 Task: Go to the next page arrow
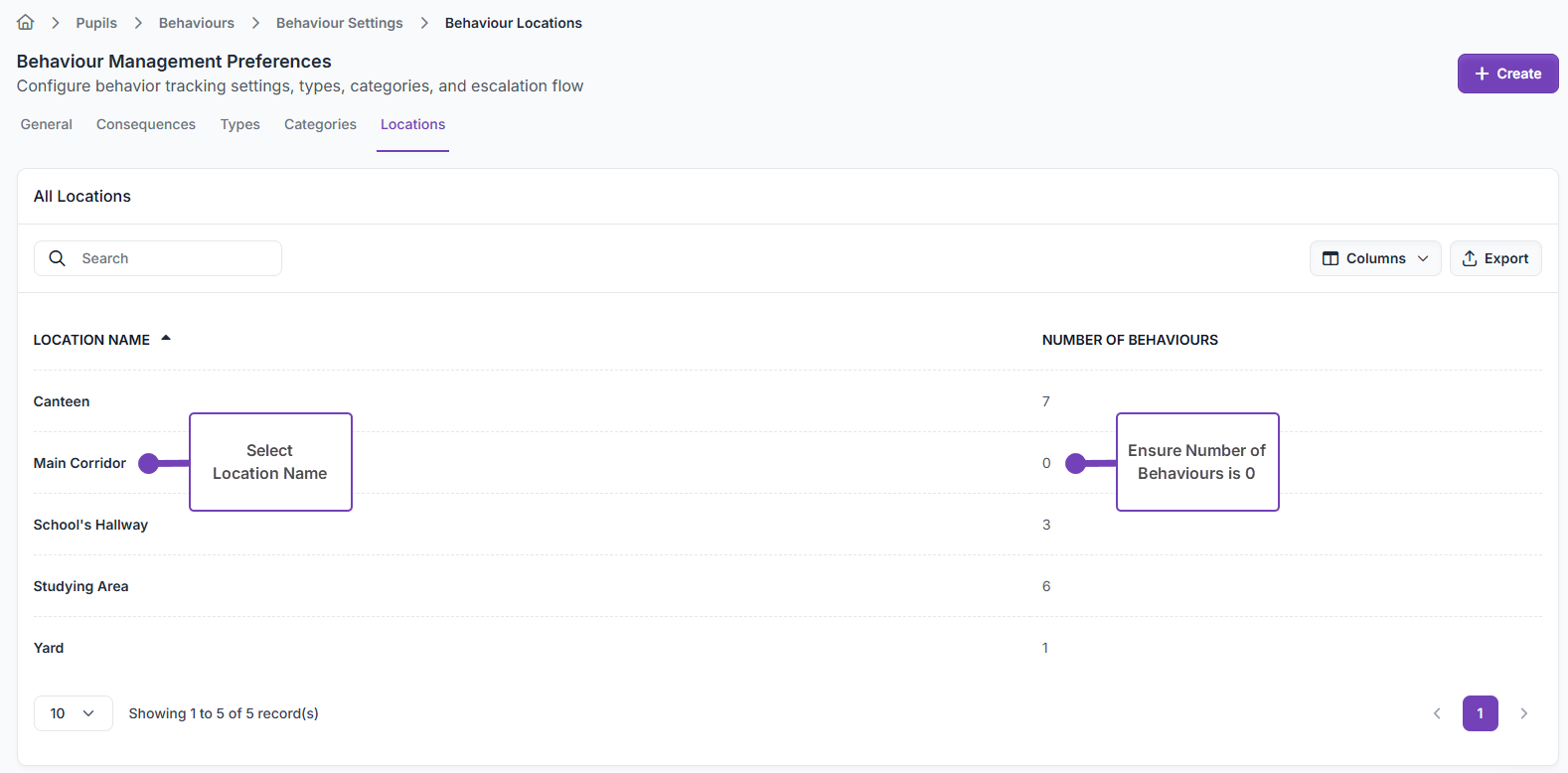(x=1523, y=713)
